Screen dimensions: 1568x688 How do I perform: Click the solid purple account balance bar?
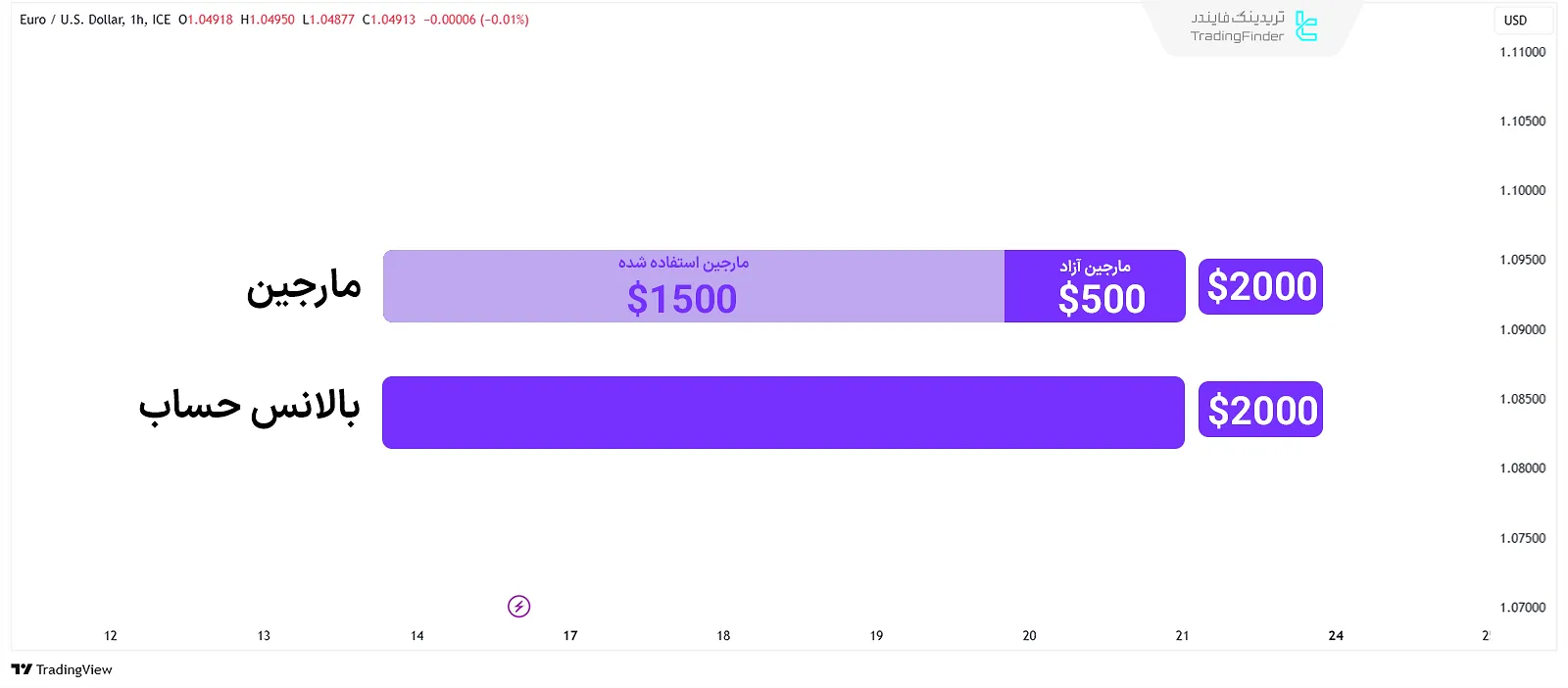coord(783,413)
